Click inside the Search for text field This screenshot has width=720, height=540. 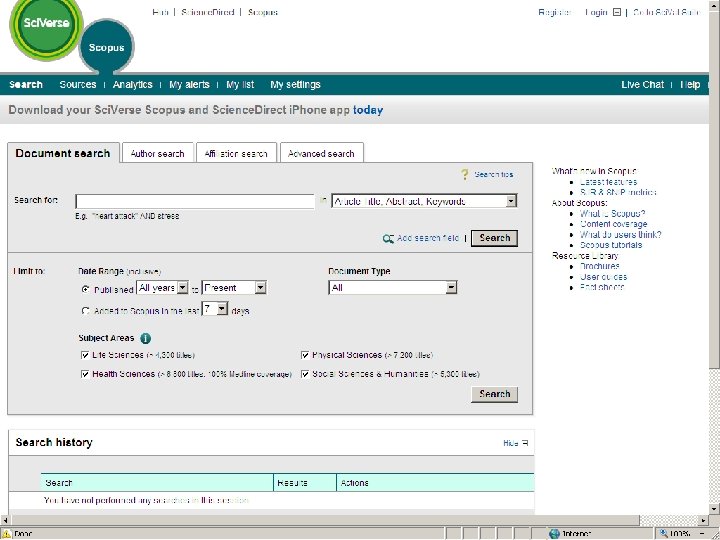[195, 201]
